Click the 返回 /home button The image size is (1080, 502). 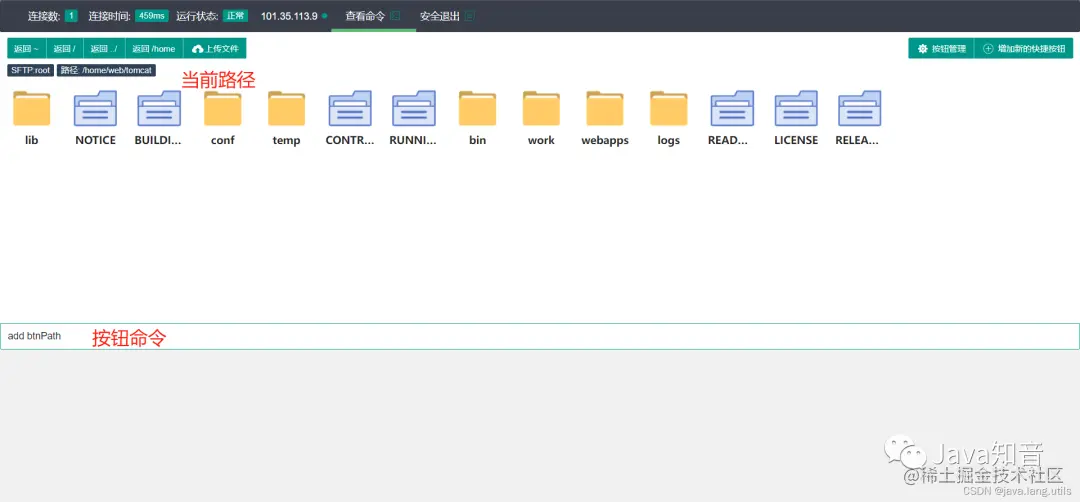(x=154, y=49)
